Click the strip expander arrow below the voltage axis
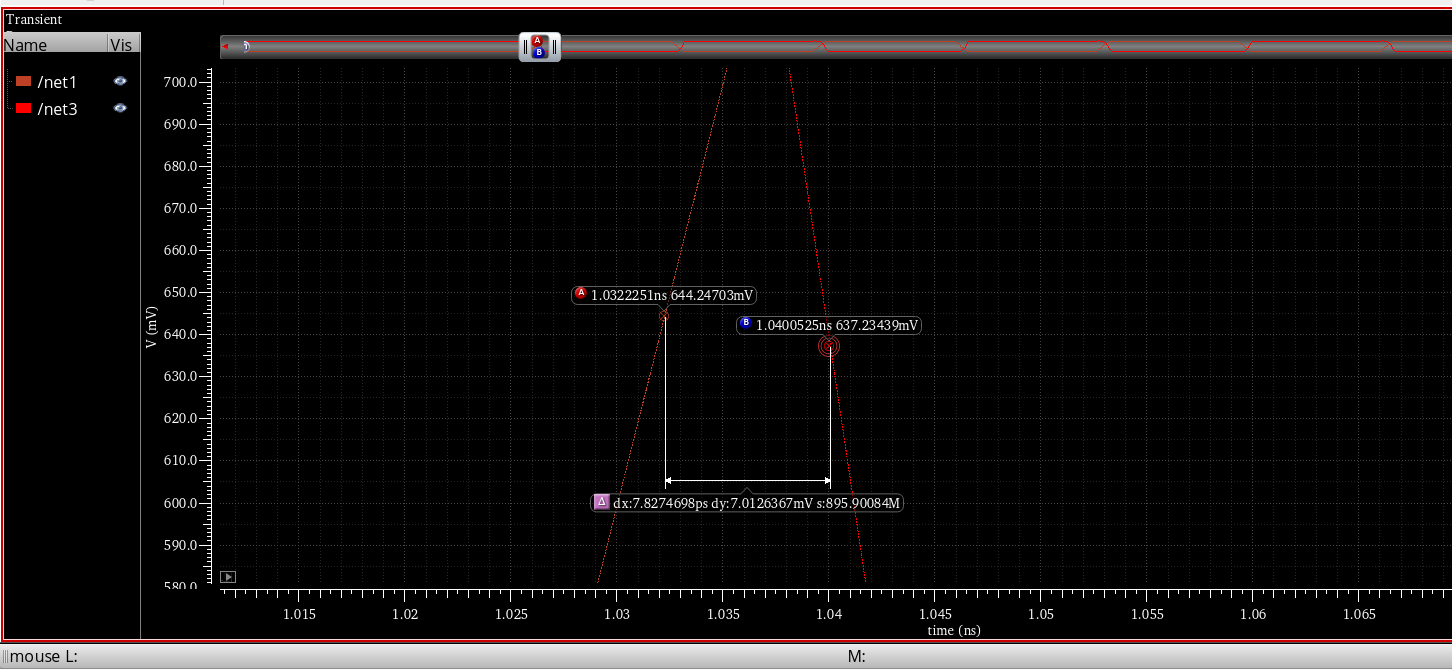The width and height of the screenshot is (1452, 670). 228,576
